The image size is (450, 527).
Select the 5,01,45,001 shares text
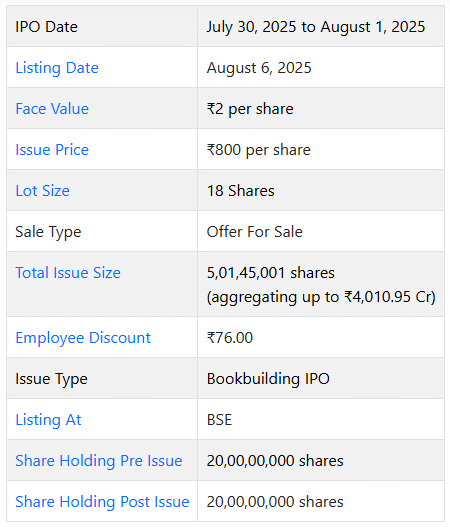tap(271, 273)
